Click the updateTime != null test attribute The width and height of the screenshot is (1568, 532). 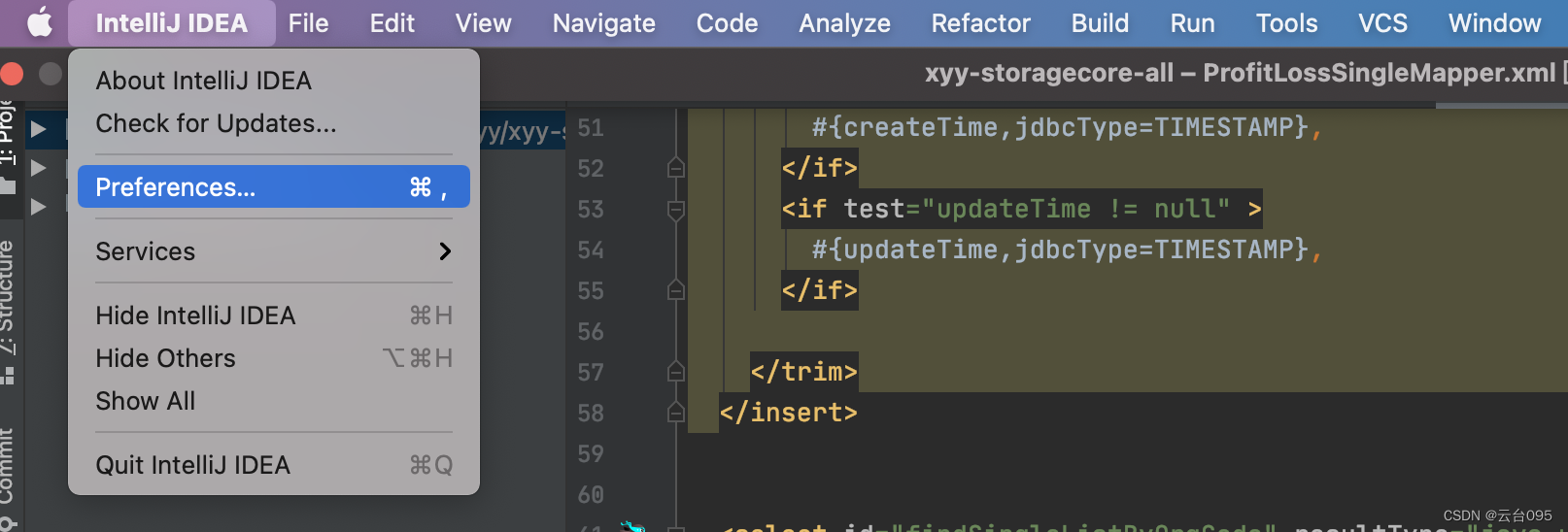[x=1037, y=209]
